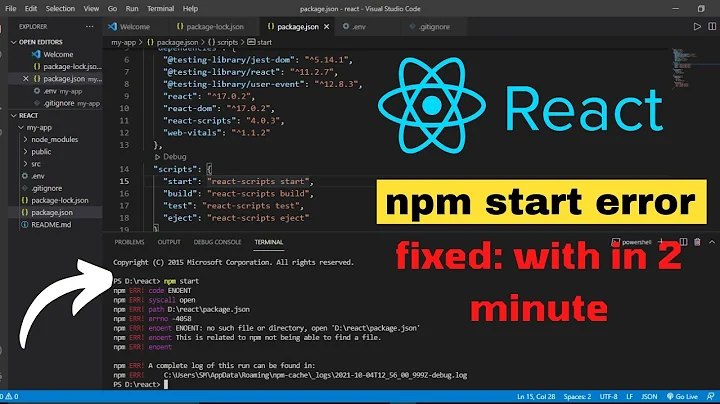Open the View menu
This screenshot has height=404, width=720.
(x=91, y=8)
